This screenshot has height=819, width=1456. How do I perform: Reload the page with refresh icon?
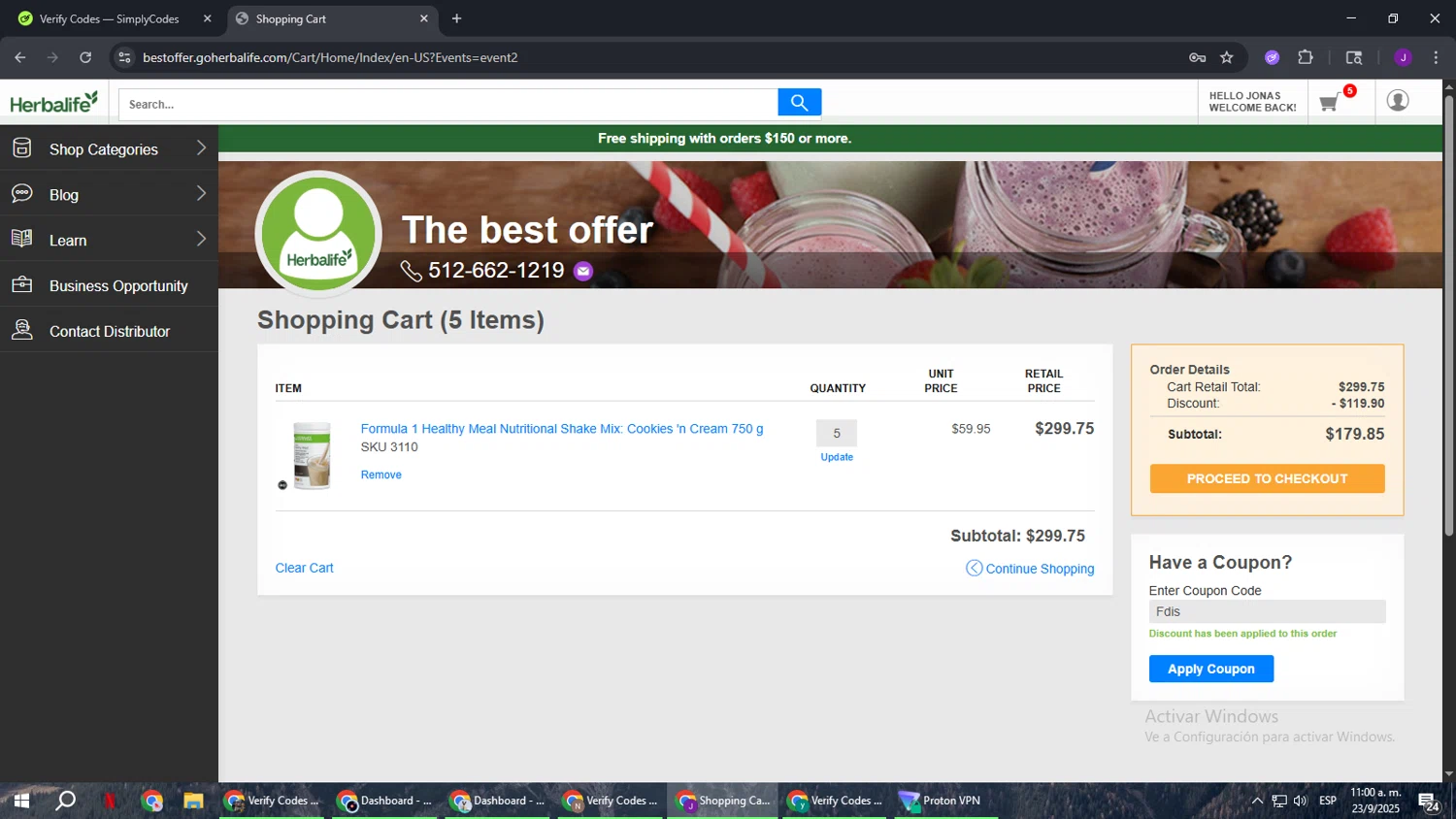pyautogui.click(x=85, y=57)
